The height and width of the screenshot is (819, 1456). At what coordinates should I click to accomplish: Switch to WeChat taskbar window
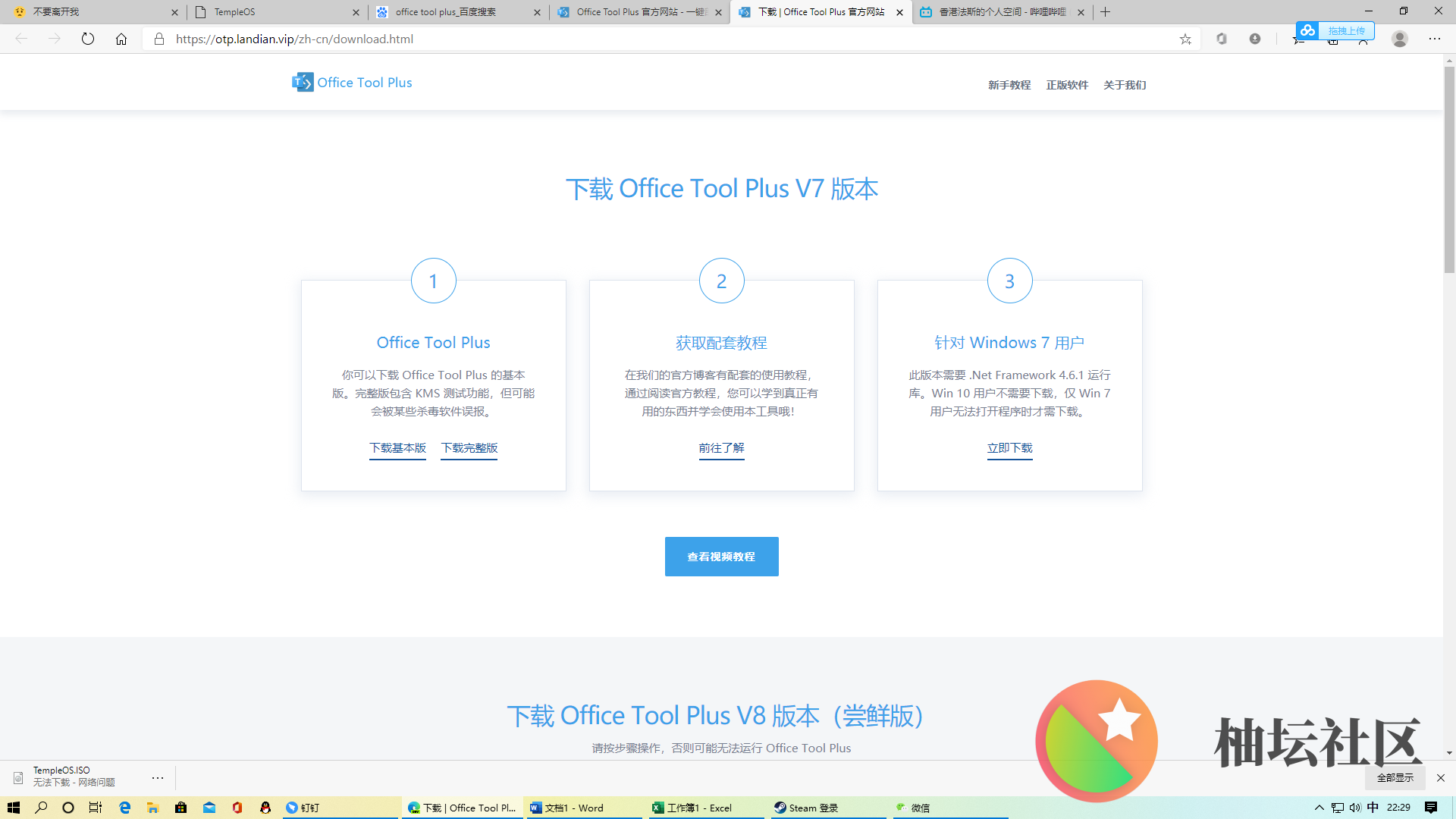[949, 808]
